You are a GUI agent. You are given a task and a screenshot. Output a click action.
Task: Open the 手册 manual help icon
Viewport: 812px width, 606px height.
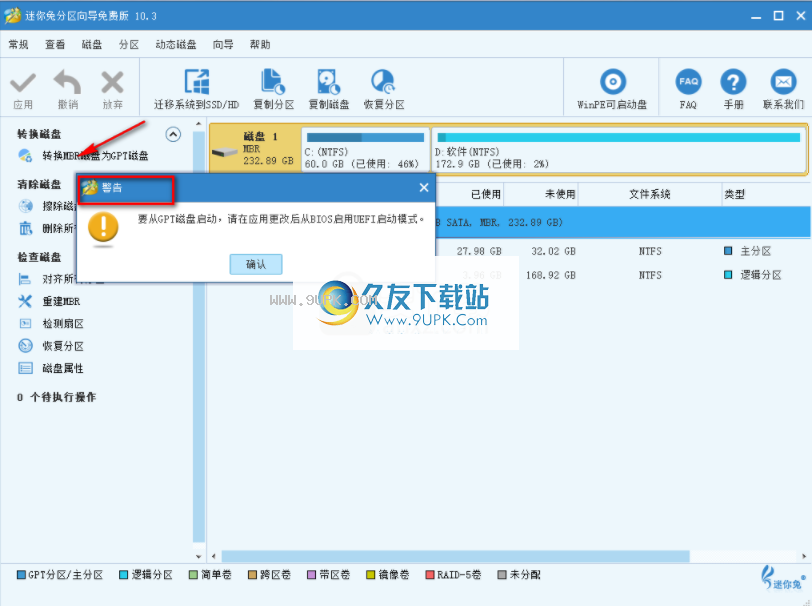pyautogui.click(x=733, y=82)
